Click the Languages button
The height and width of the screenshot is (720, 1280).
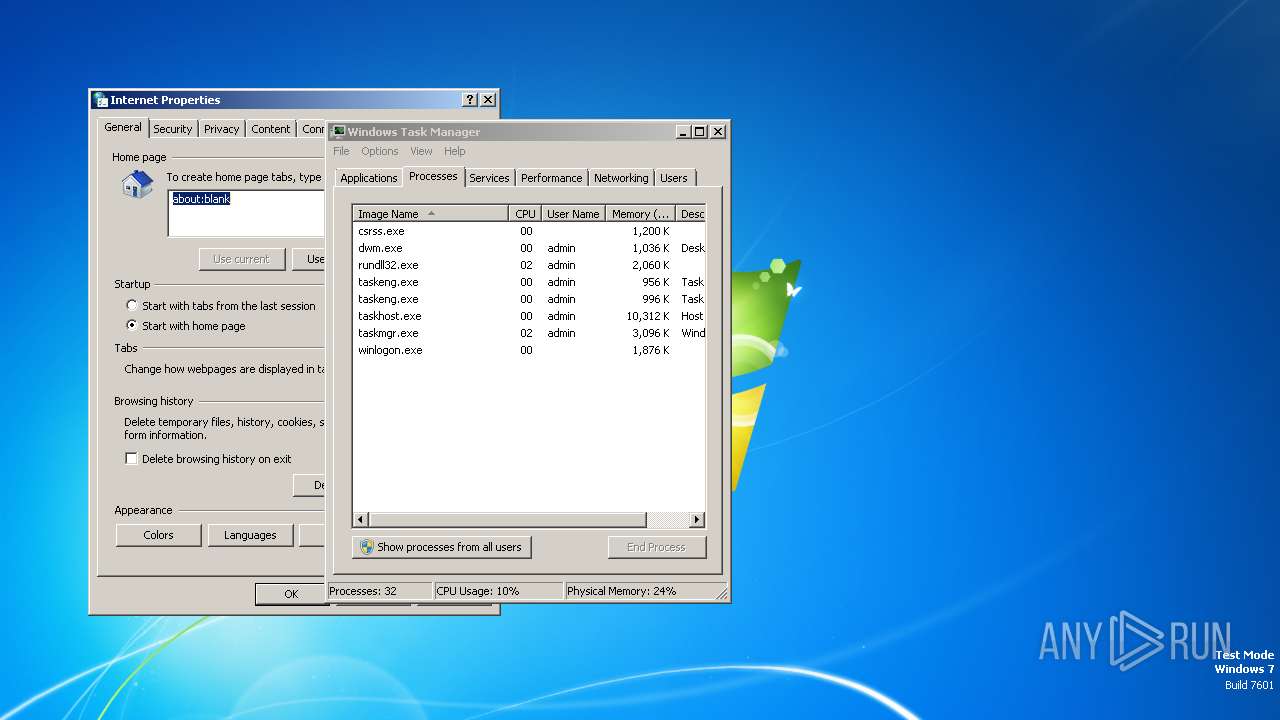(x=250, y=535)
